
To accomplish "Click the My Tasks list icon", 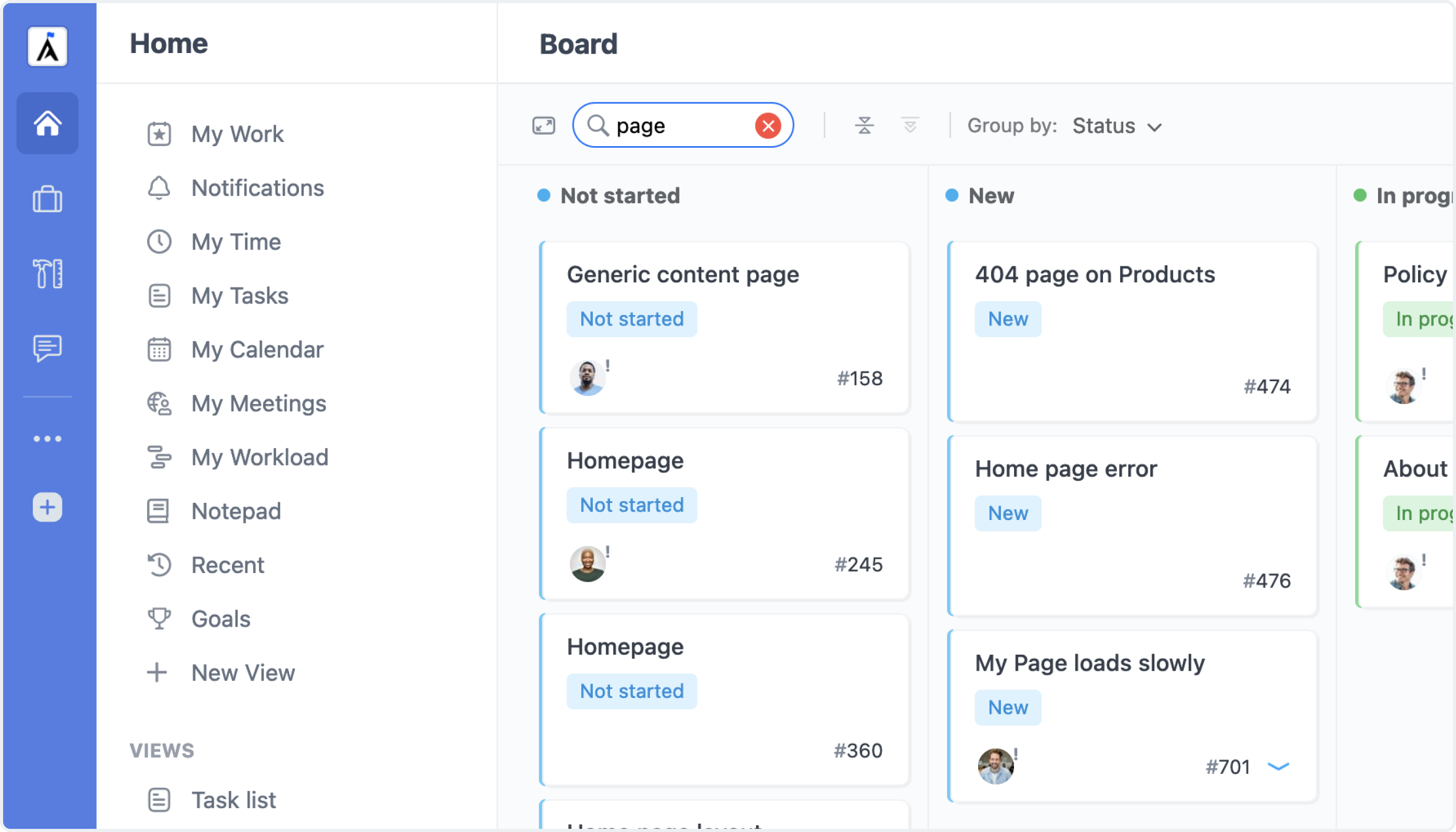I will pos(159,296).
